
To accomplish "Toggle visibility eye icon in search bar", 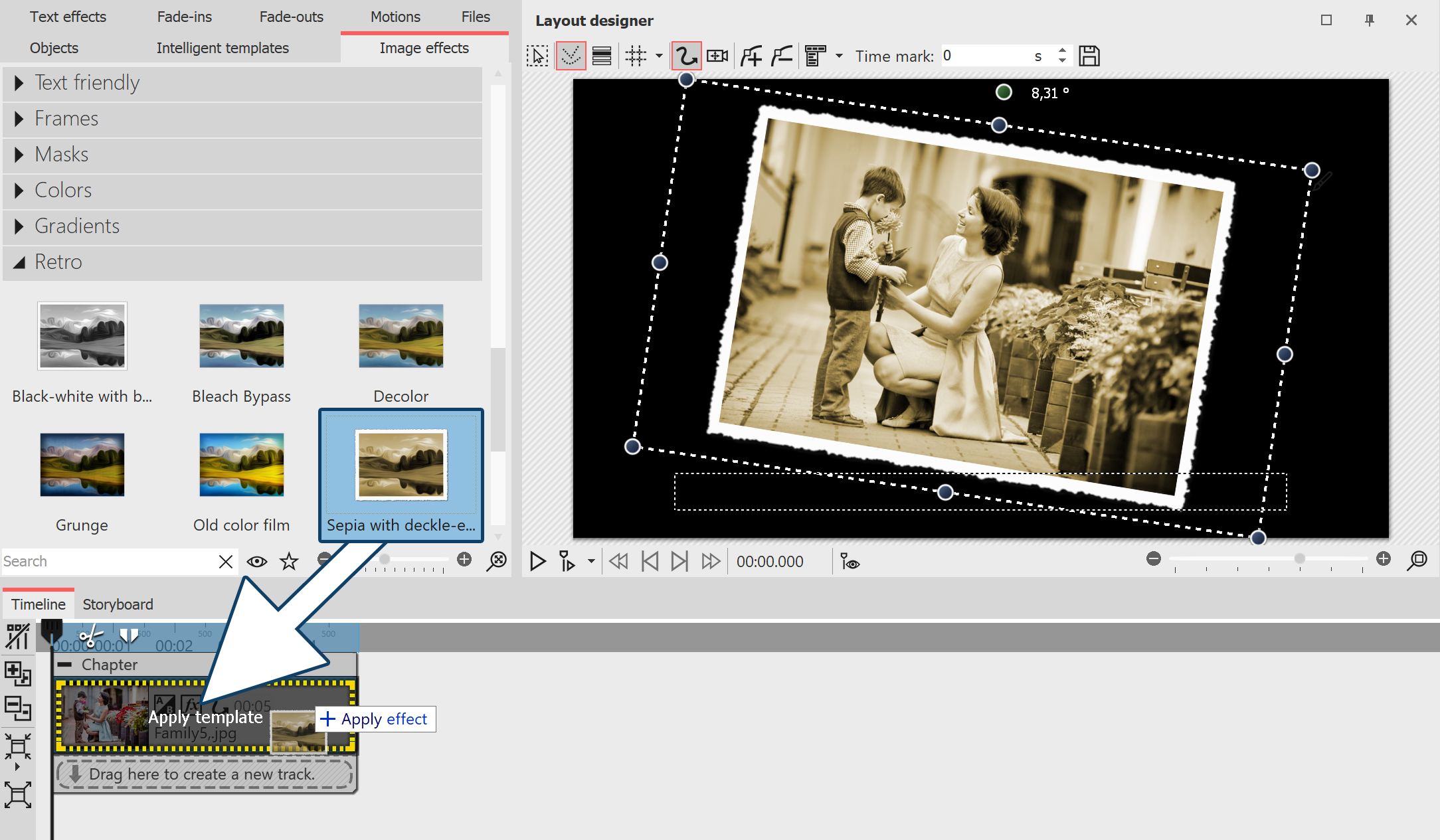I will [257, 560].
